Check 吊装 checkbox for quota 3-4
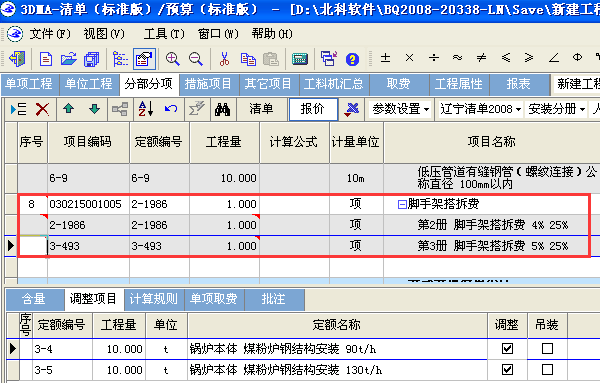The image size is (600, 383). click(547, 349)
